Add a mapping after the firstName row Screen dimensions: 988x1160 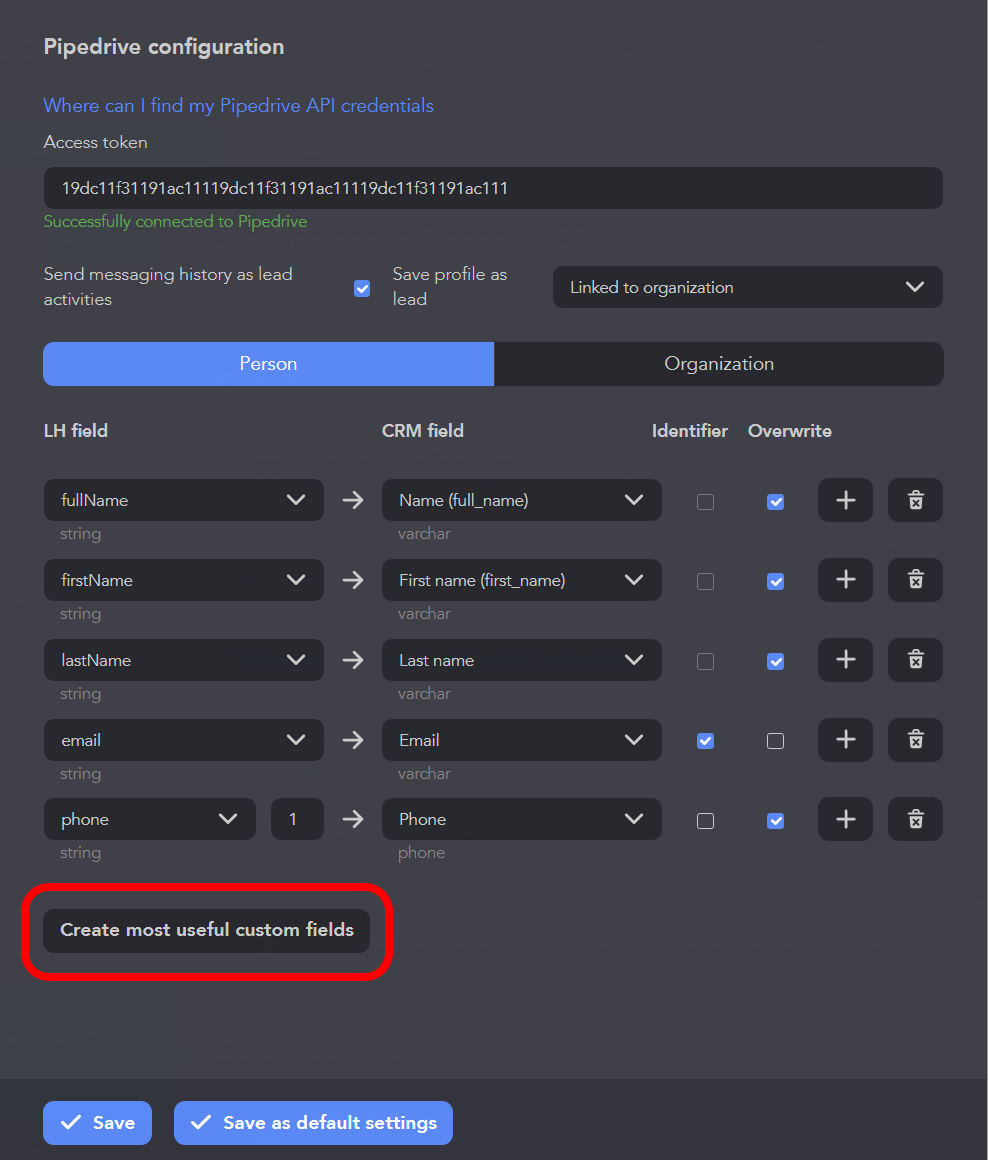[845, 580]
